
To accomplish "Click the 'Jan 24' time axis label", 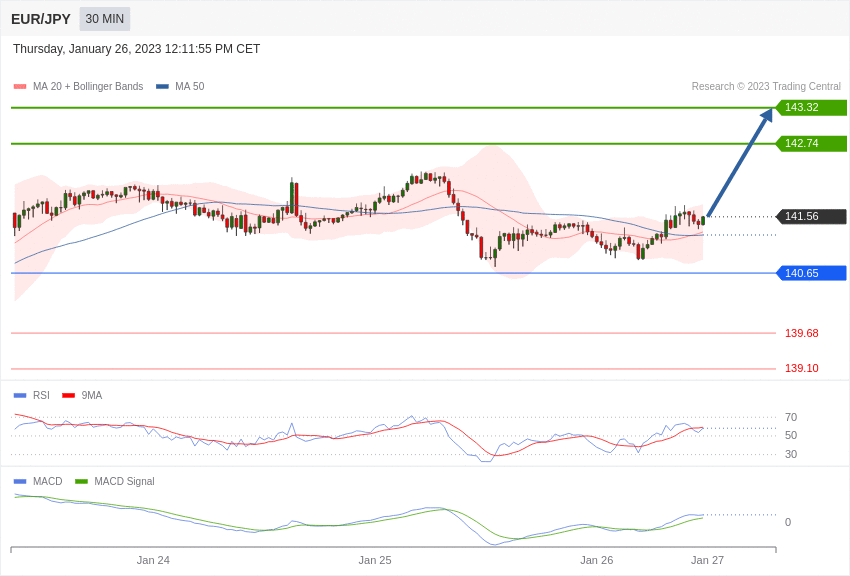I will point(153,560).
